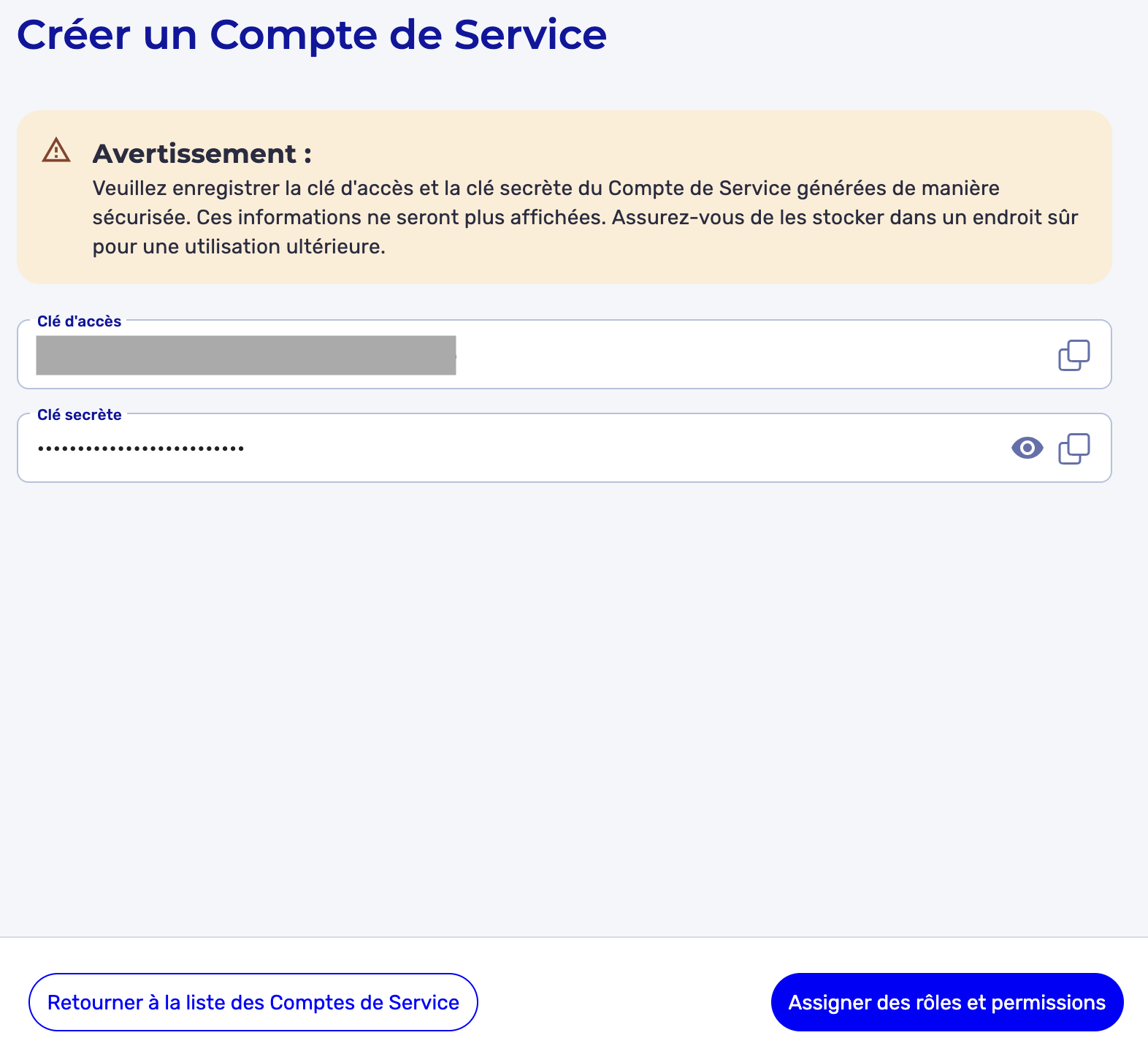Click the warning triangle icon
This screenshot has width=1148, height=1046.
[56, 150]
